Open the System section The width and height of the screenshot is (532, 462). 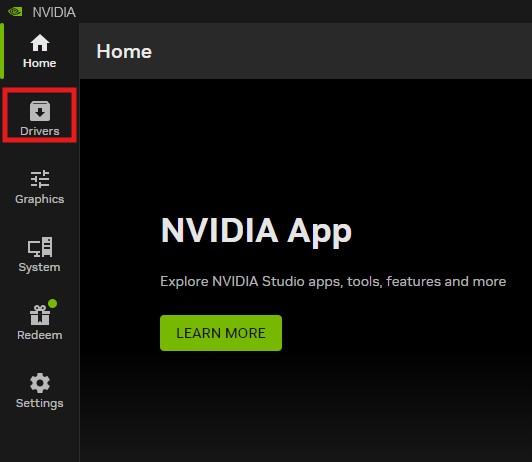[x=40, y=255]
